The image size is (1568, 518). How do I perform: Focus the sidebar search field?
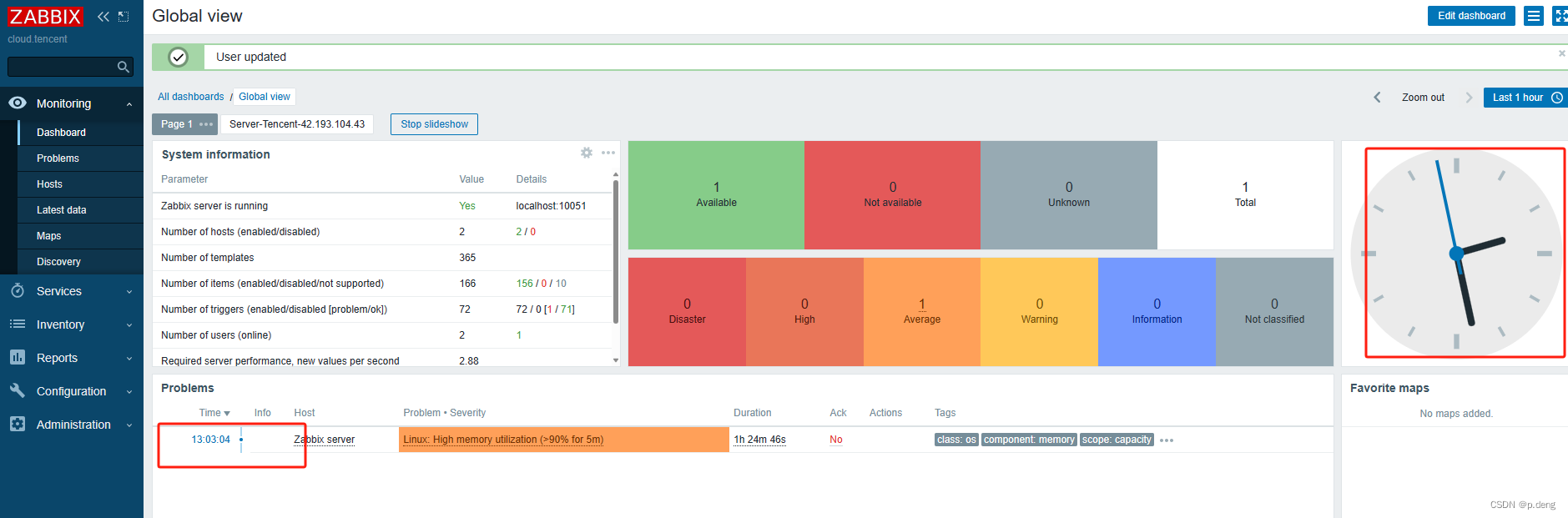[70, 67]
